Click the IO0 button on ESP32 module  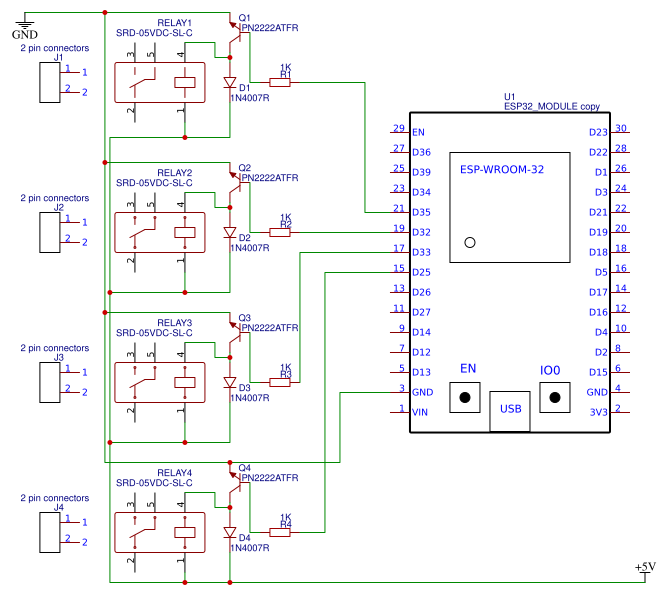coord(555,398)
